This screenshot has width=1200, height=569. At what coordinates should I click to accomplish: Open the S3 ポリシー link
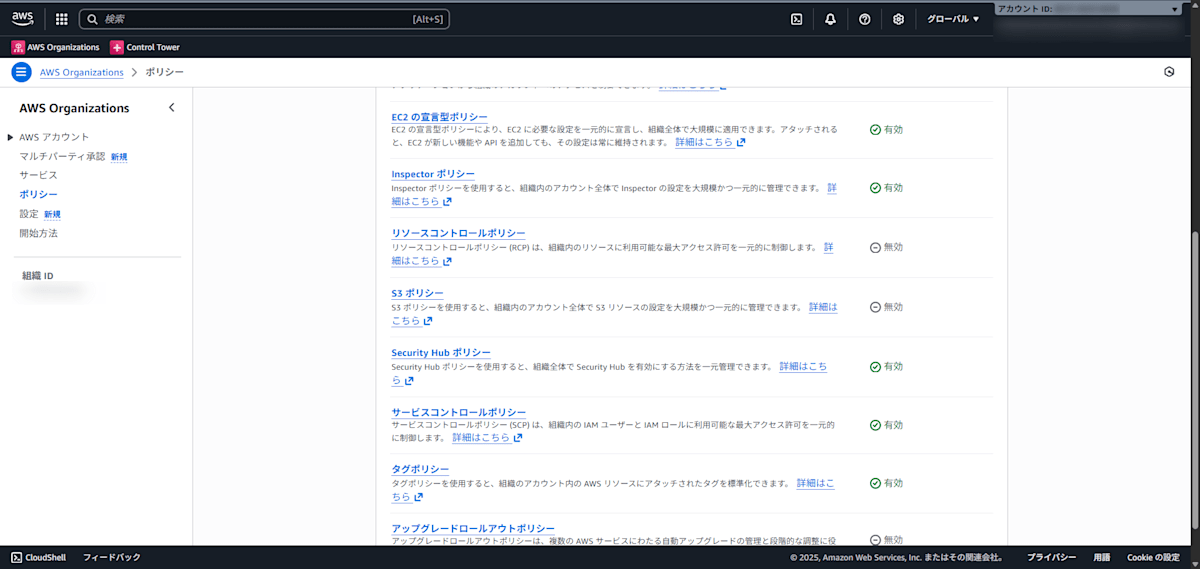pos(417,293)
